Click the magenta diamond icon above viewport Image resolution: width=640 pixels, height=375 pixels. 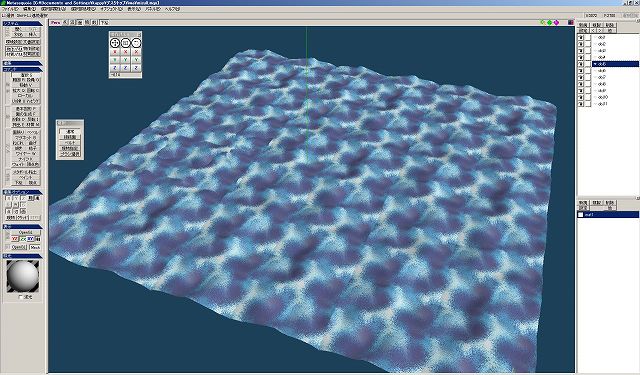[x=556, y=22]
